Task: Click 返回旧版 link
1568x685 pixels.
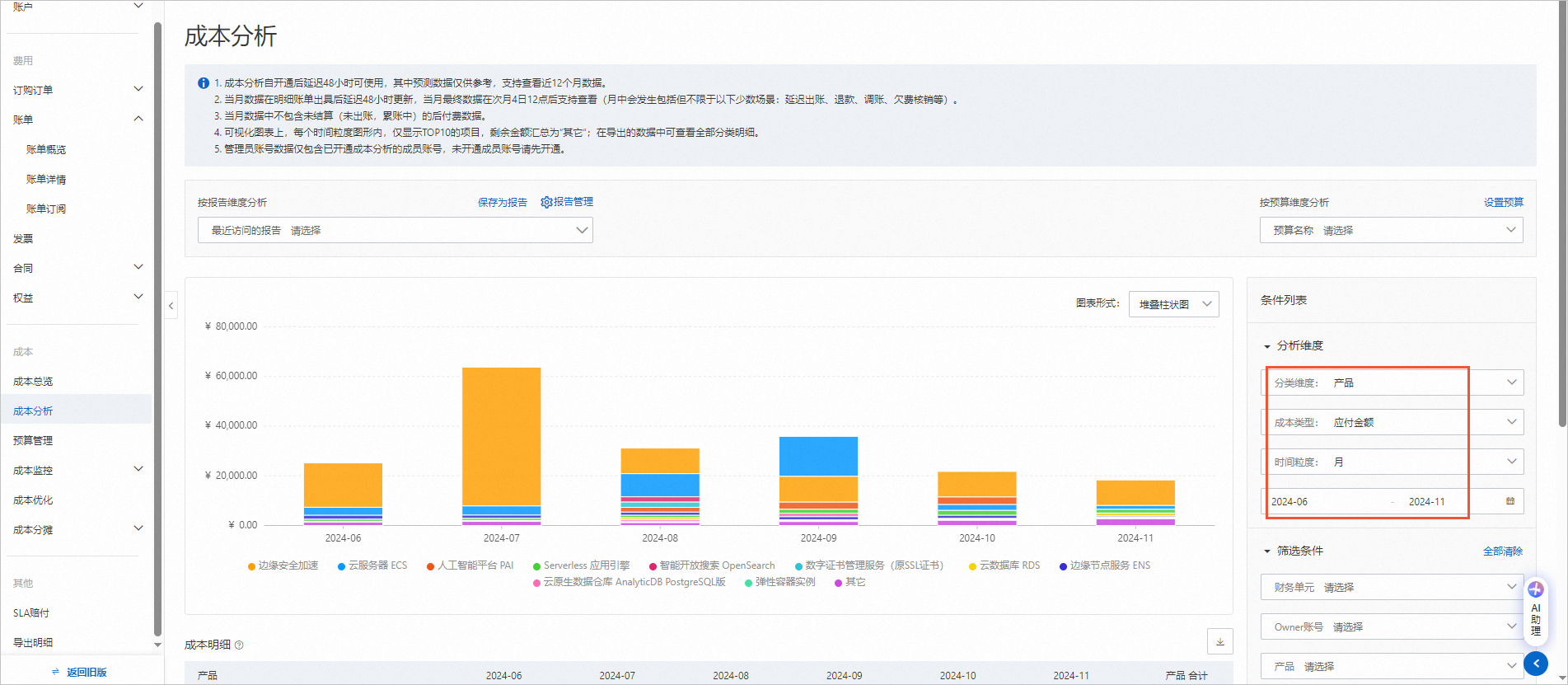Action: point(87,673)
